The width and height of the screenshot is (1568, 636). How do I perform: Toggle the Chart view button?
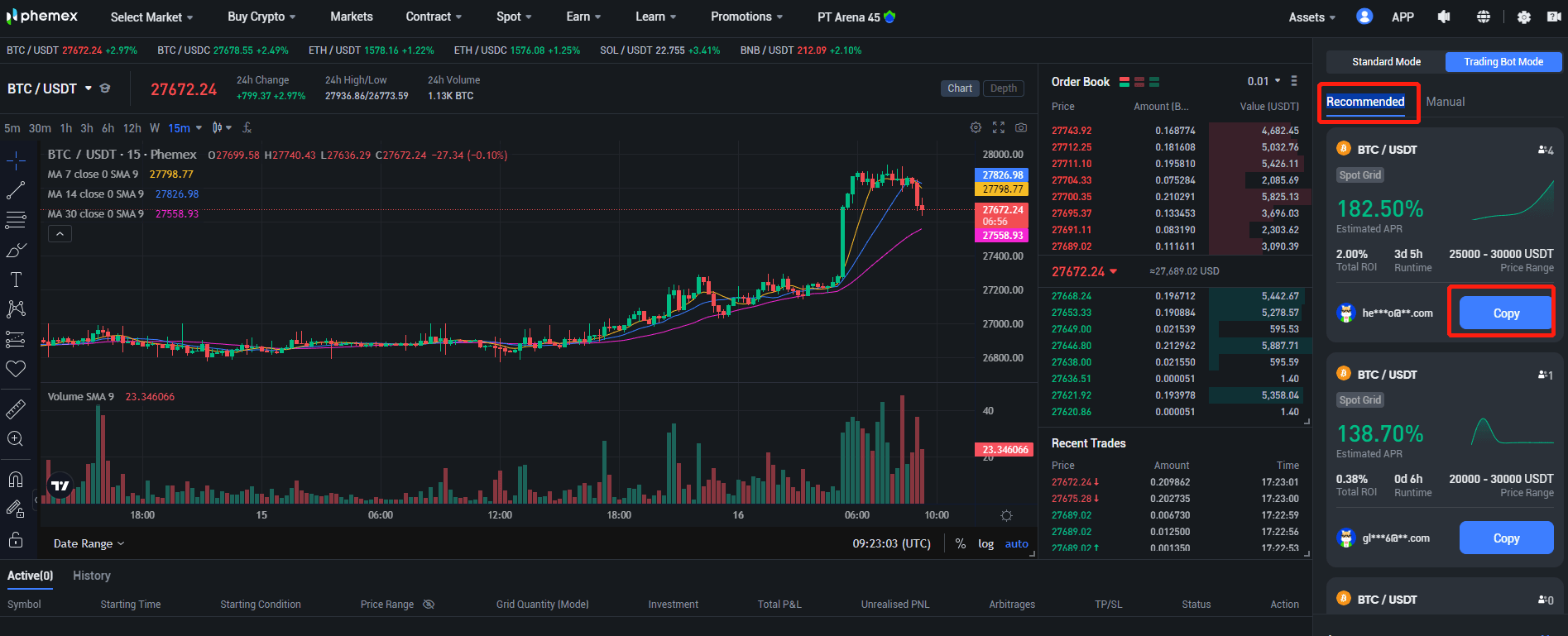[960, 88]
